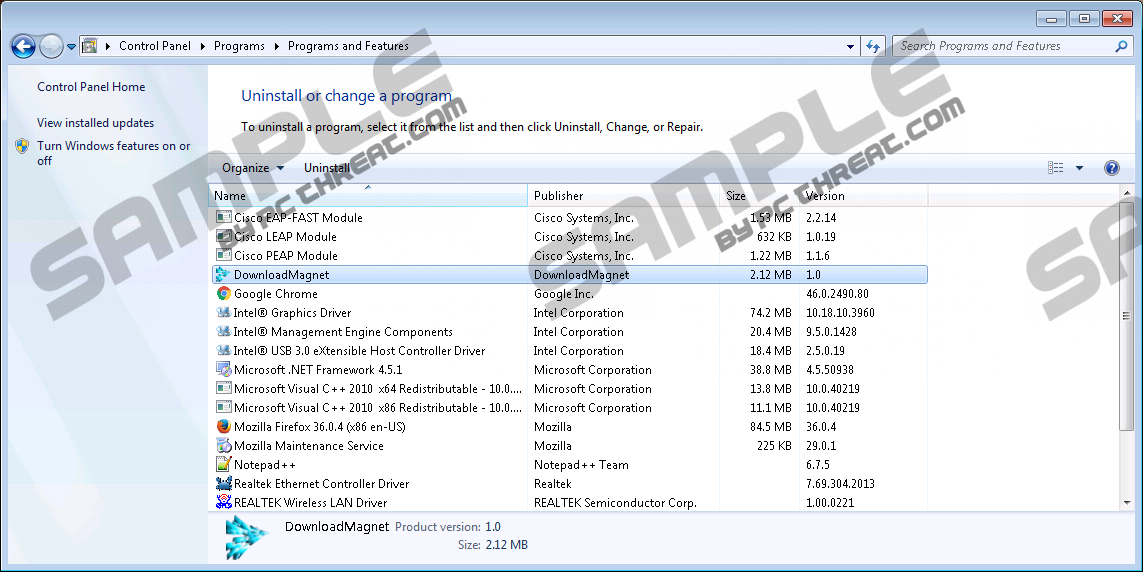Click Intel Graphics Driver icon
Image resolution: width=1143 pixels, height=572 pixels.
[x=224, y=313]
